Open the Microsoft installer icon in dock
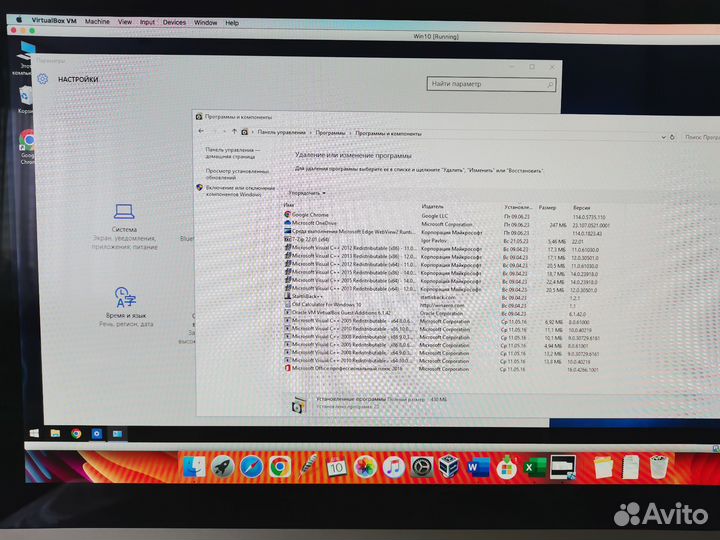The image size is (720, 540). point(506,467)
